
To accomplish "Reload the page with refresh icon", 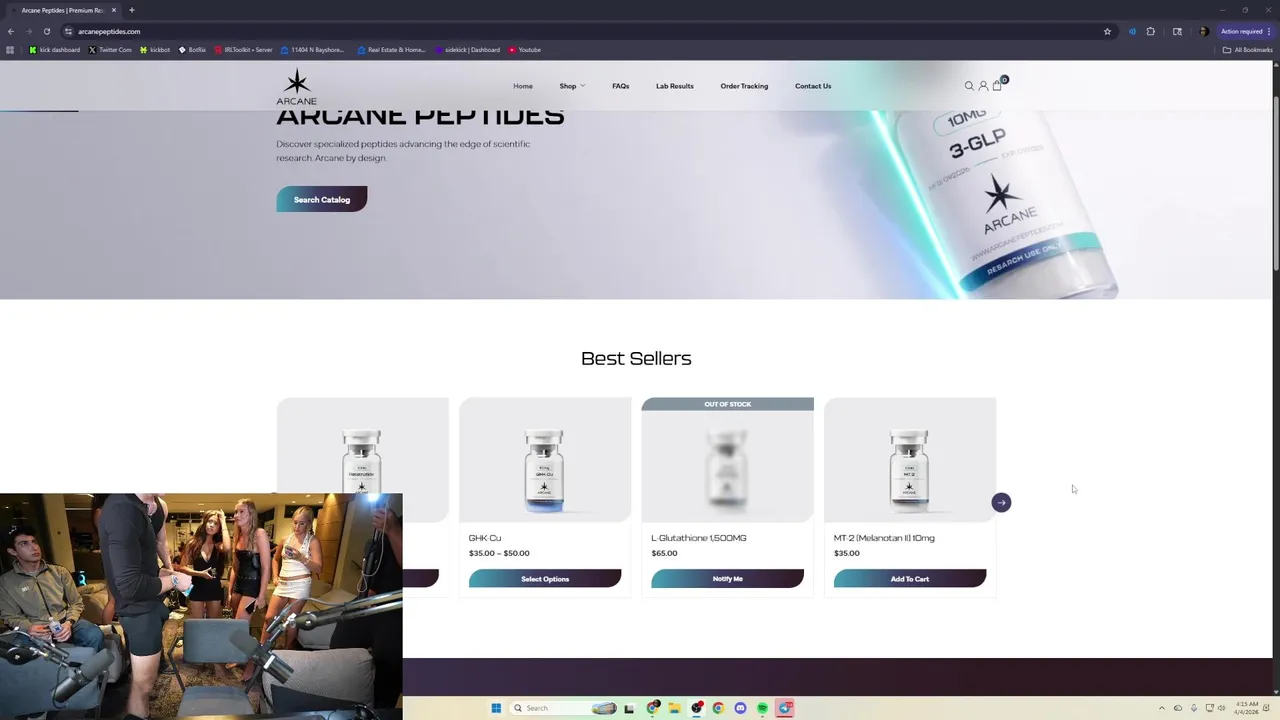I will 46,31.
